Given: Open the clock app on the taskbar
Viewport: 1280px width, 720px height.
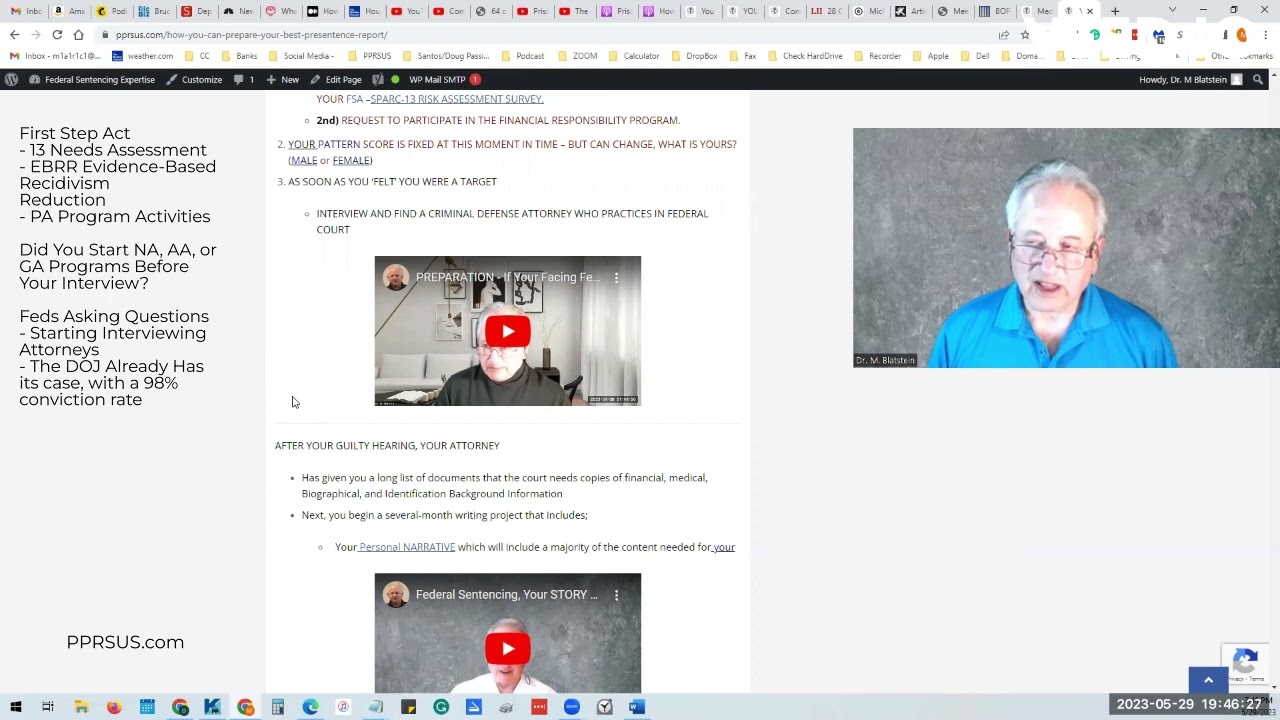Looking at the screenshot, I should click(604, 707).
